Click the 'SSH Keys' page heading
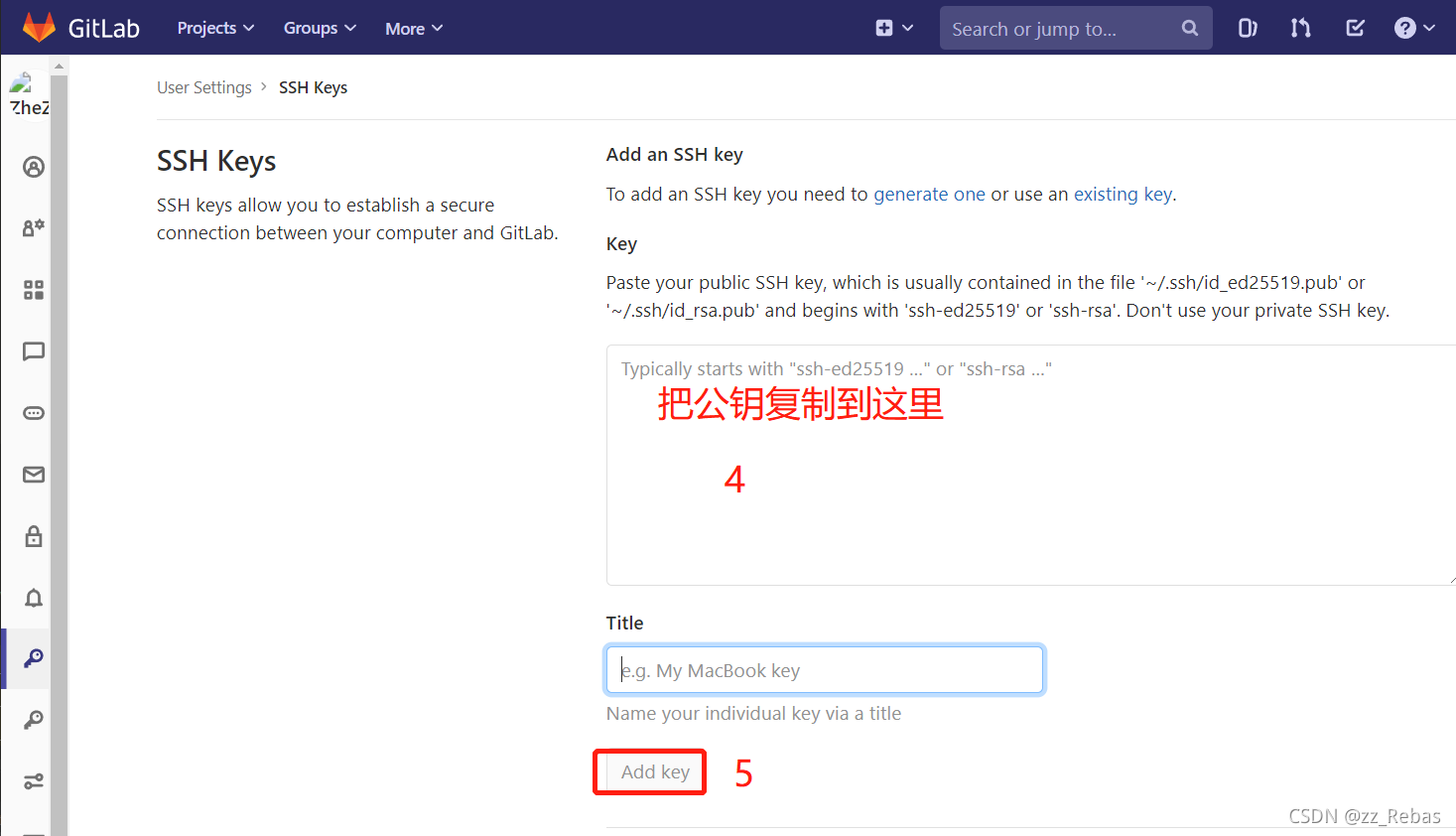The image size is (1456, 836). 216,162
